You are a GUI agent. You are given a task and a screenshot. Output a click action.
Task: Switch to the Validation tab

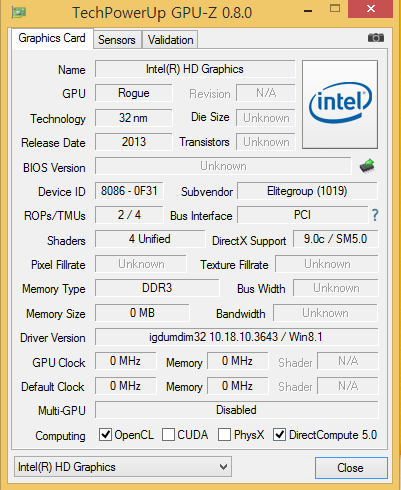170,40
